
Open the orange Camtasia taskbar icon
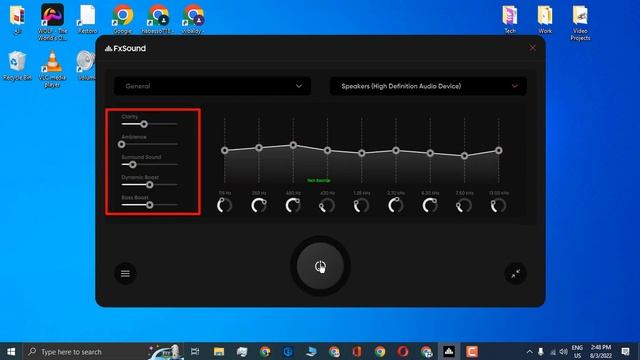click(x=472, y=351)
